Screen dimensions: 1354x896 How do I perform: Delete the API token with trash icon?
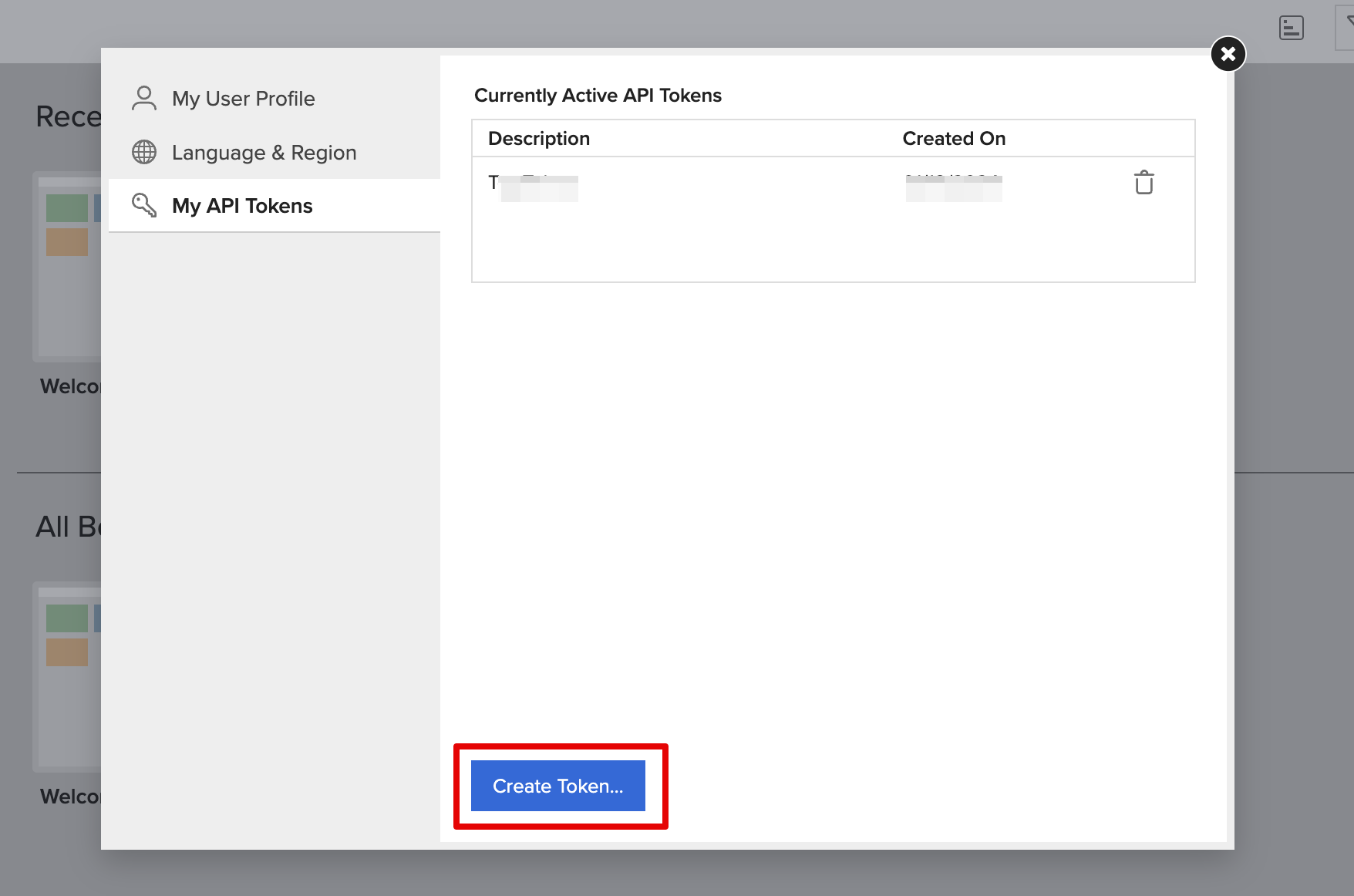[x=1143, y=183]
